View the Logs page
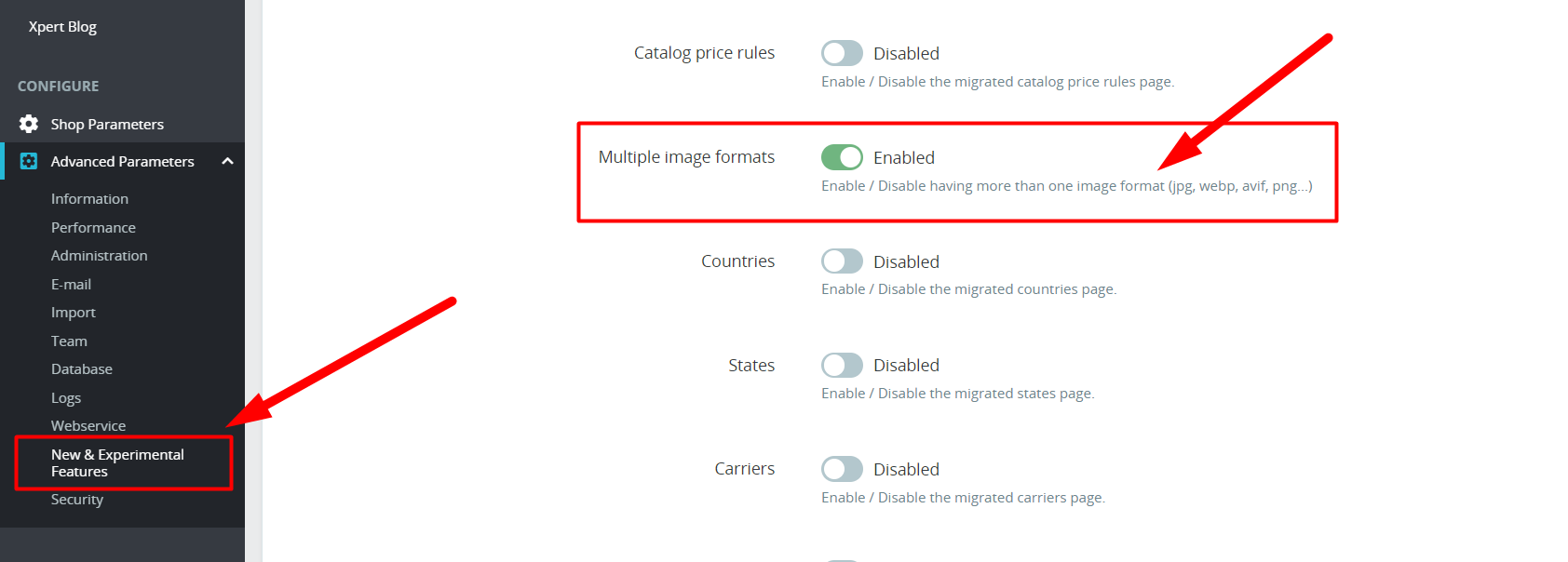Image resolution: width=1568 pixels, height=562 pixels. point(66,397)
